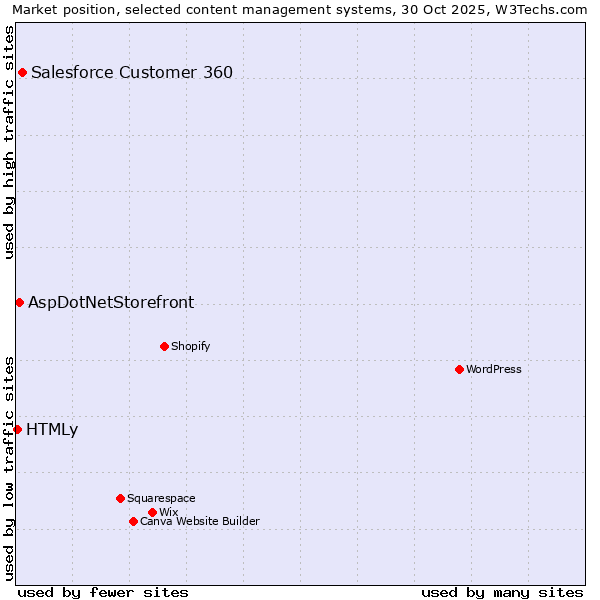The height and width of the screenshot is (600, 600).
Task: Click the Canva Website Builder label
Action: [200, 521]
